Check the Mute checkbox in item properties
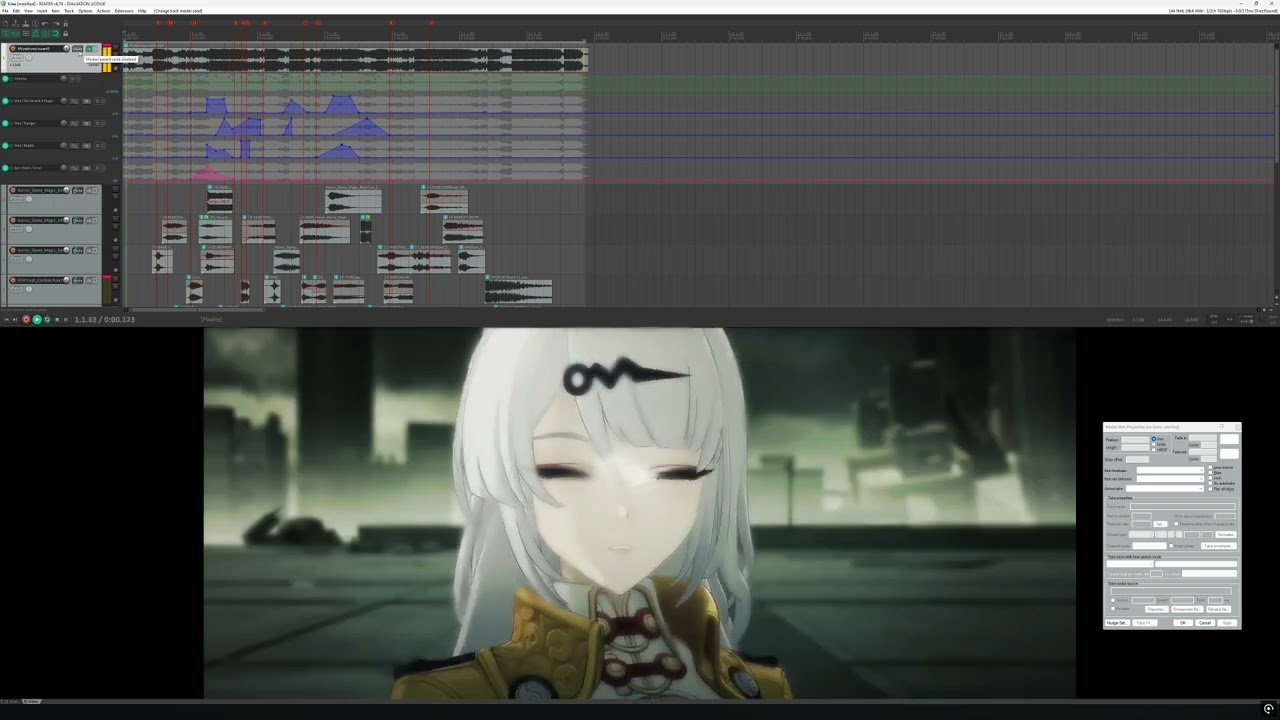Viewport: 1280px width, 720px height. tap(1210, 473)
